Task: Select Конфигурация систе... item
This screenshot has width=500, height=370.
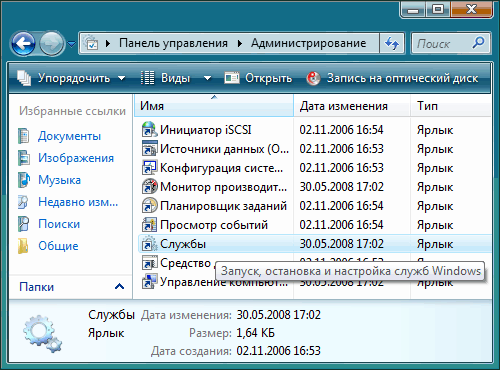Action: click(221, 168)
